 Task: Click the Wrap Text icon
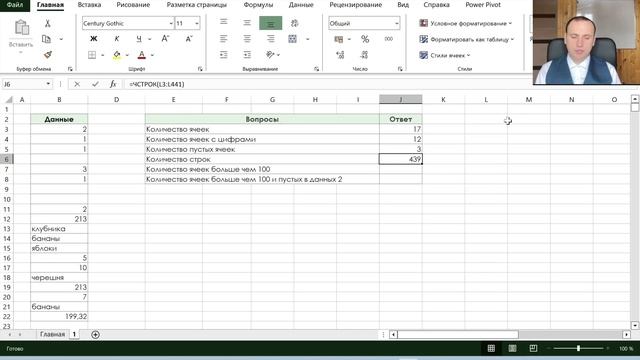(x=294, y=23)
